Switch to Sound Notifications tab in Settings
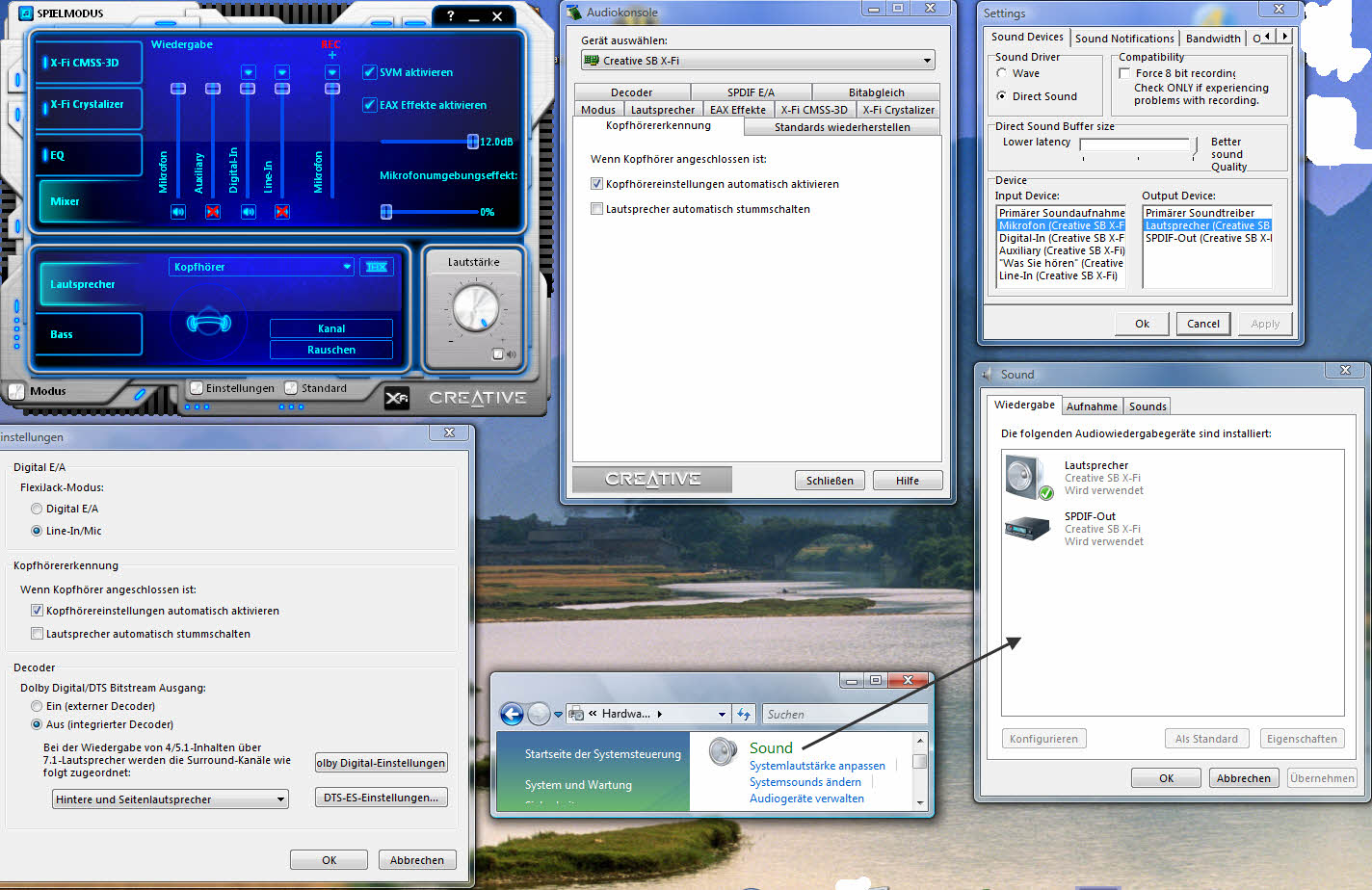The image size is (1372, 890). coord(1124,39)
